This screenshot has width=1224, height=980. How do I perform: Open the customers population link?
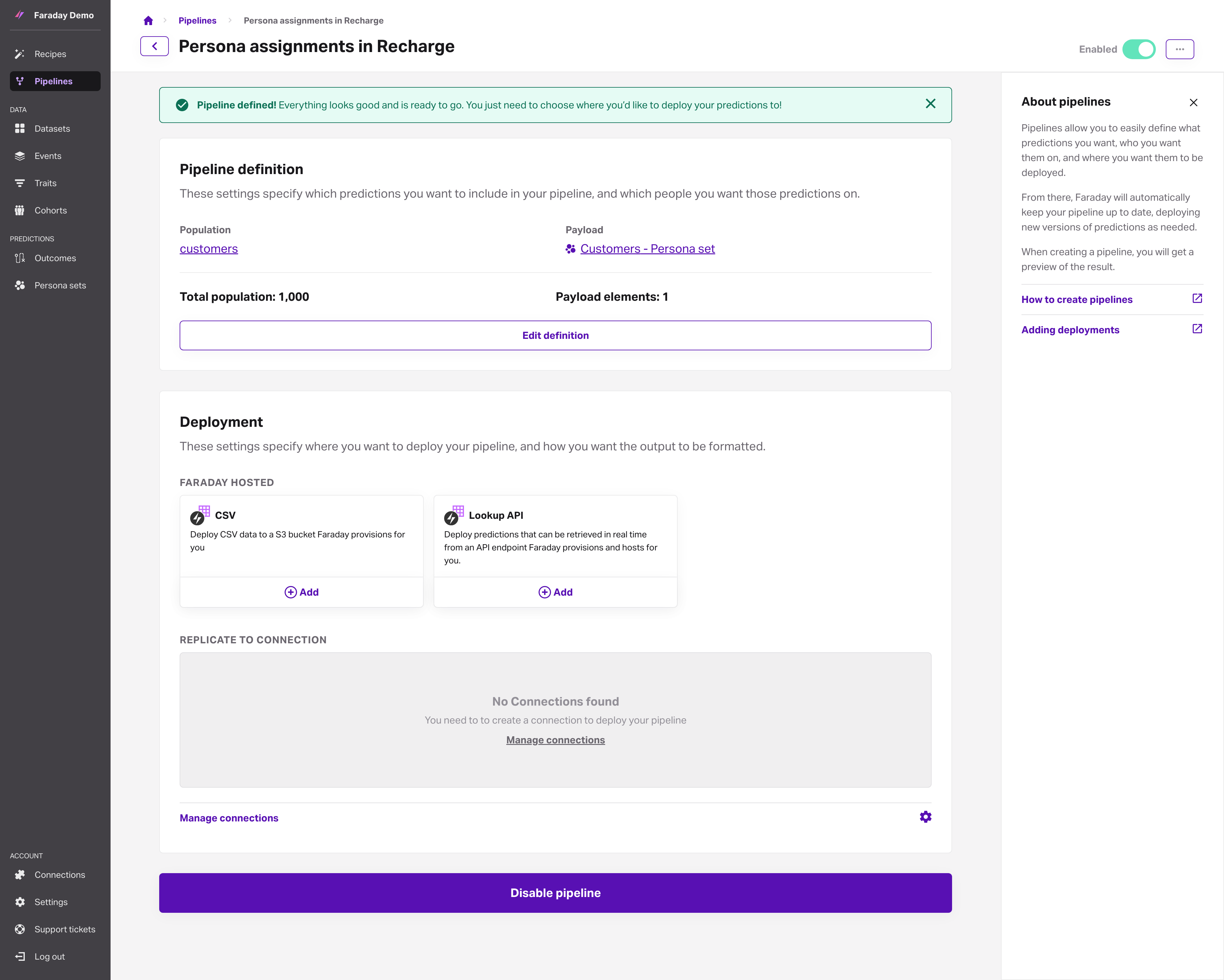point(208,249)
